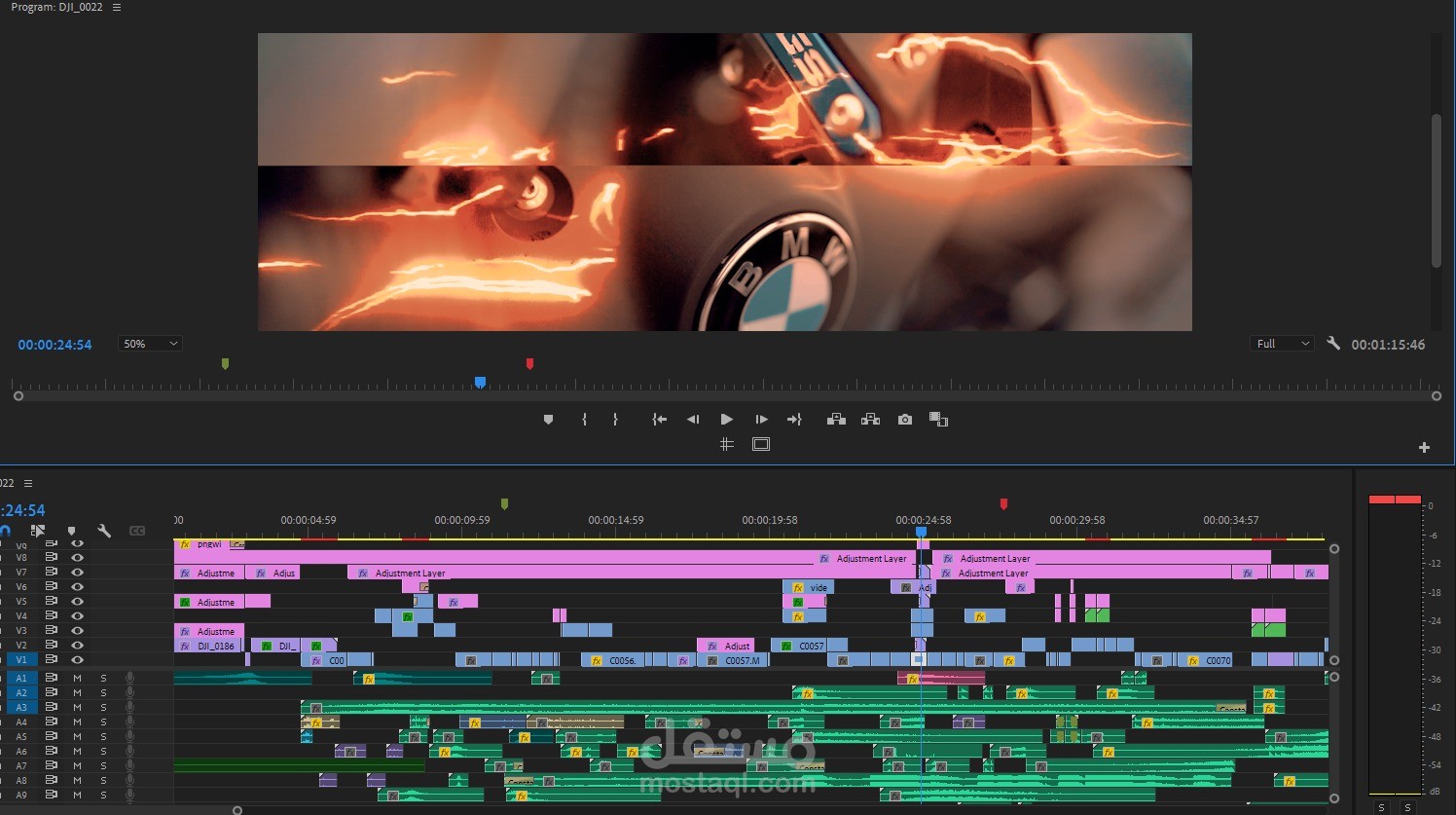Toggle Linked Selection in the timeline
The width and height of the screenshot is (1456, 815).
[38, 531]
